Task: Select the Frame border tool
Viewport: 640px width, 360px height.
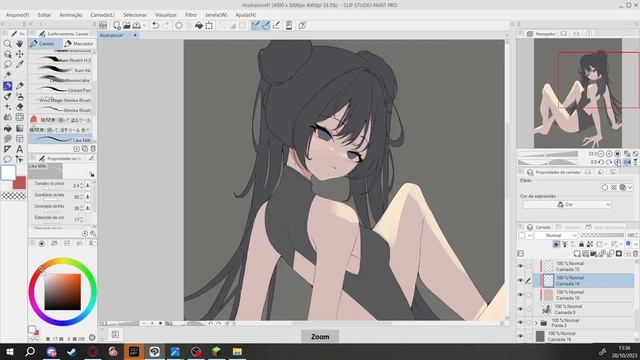Action: click(x=19, y=139)
